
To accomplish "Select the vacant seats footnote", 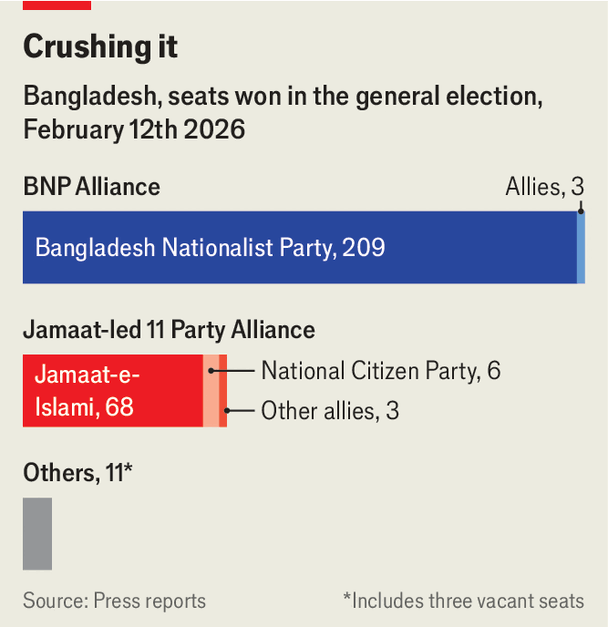I will click(x=464, y=601).
